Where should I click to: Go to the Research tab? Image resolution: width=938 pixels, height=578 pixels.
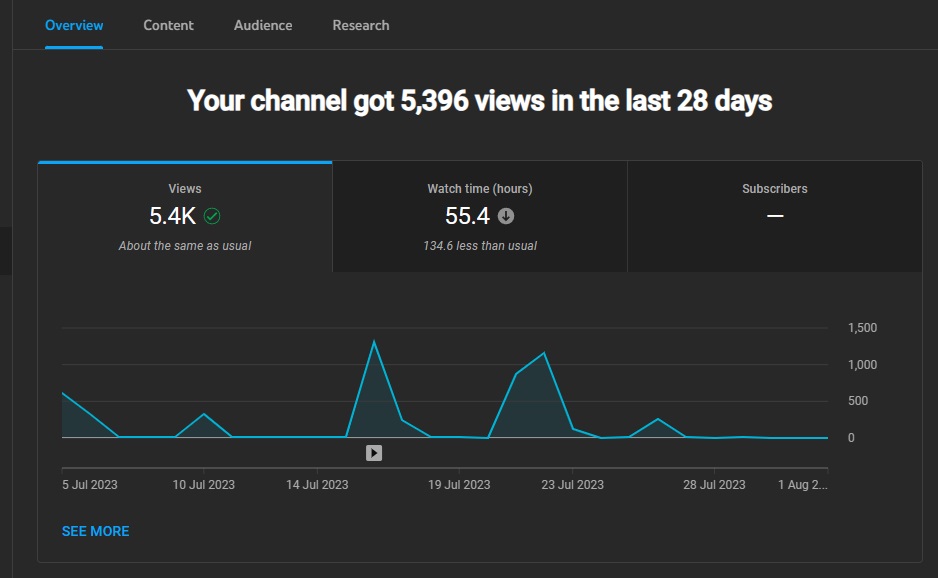[361, 25]
